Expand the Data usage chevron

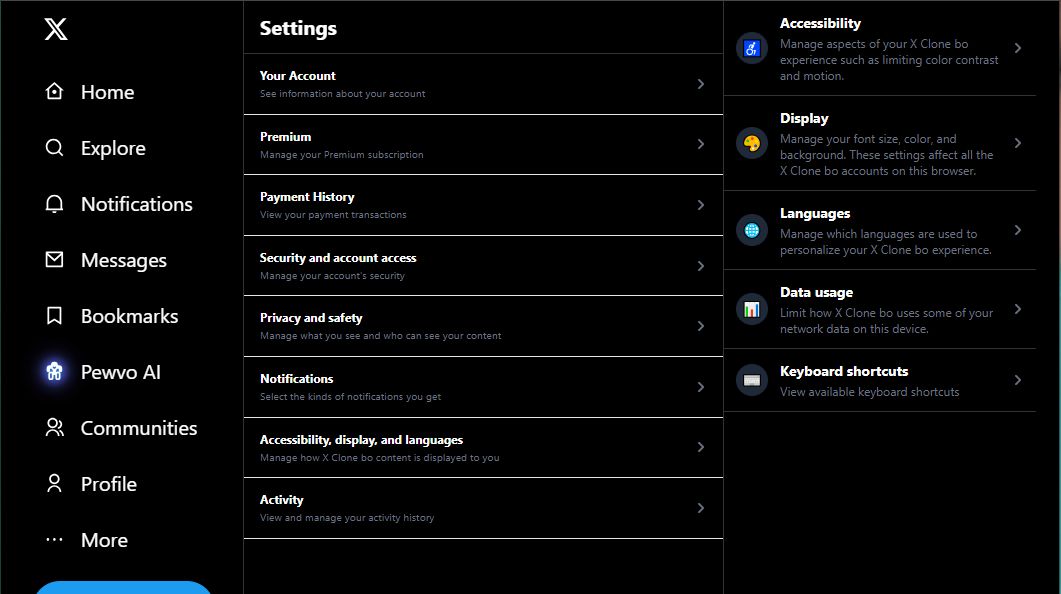point(1017,309)
